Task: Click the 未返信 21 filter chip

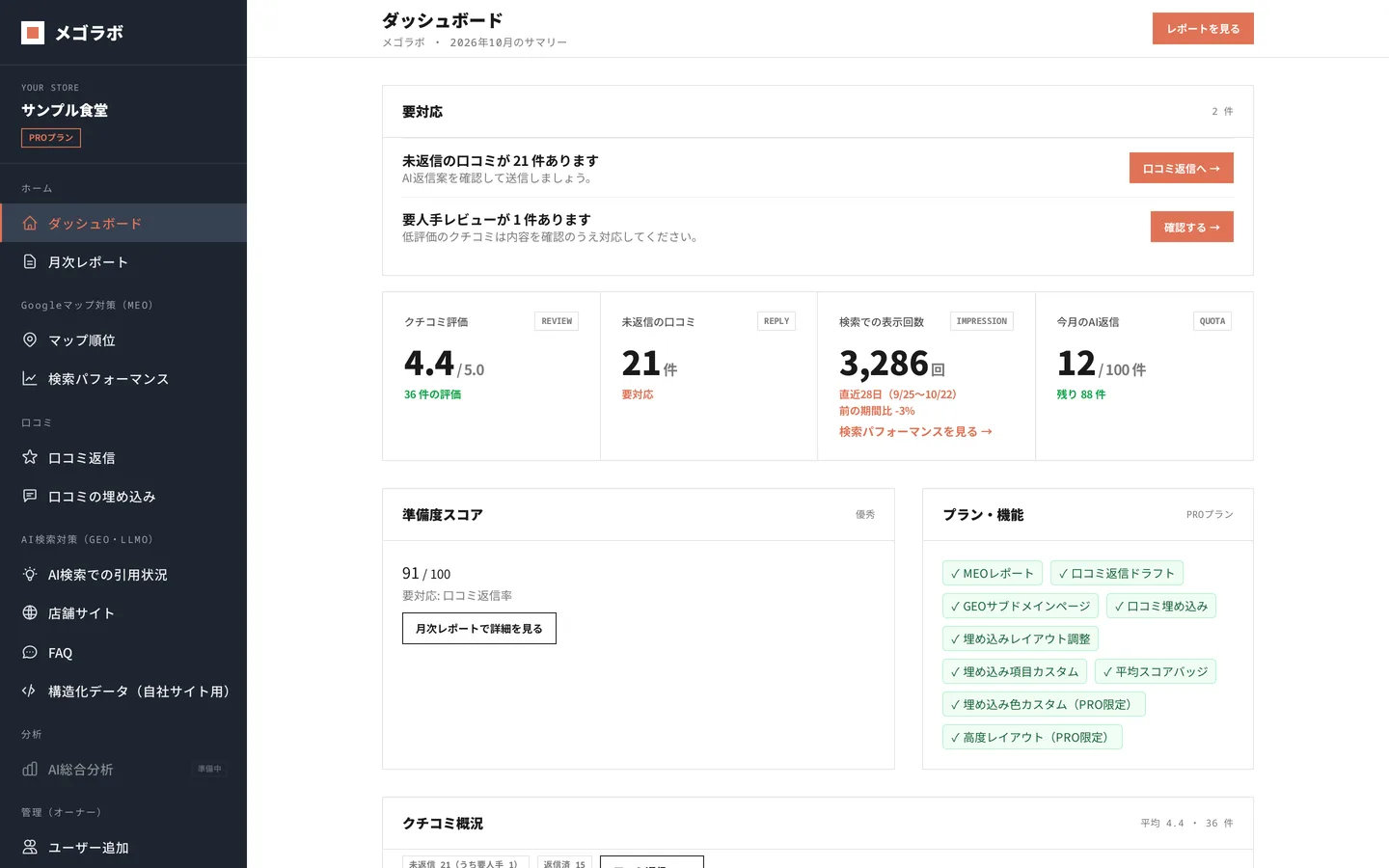Action: pyautogui.click(x=465, y=863)
